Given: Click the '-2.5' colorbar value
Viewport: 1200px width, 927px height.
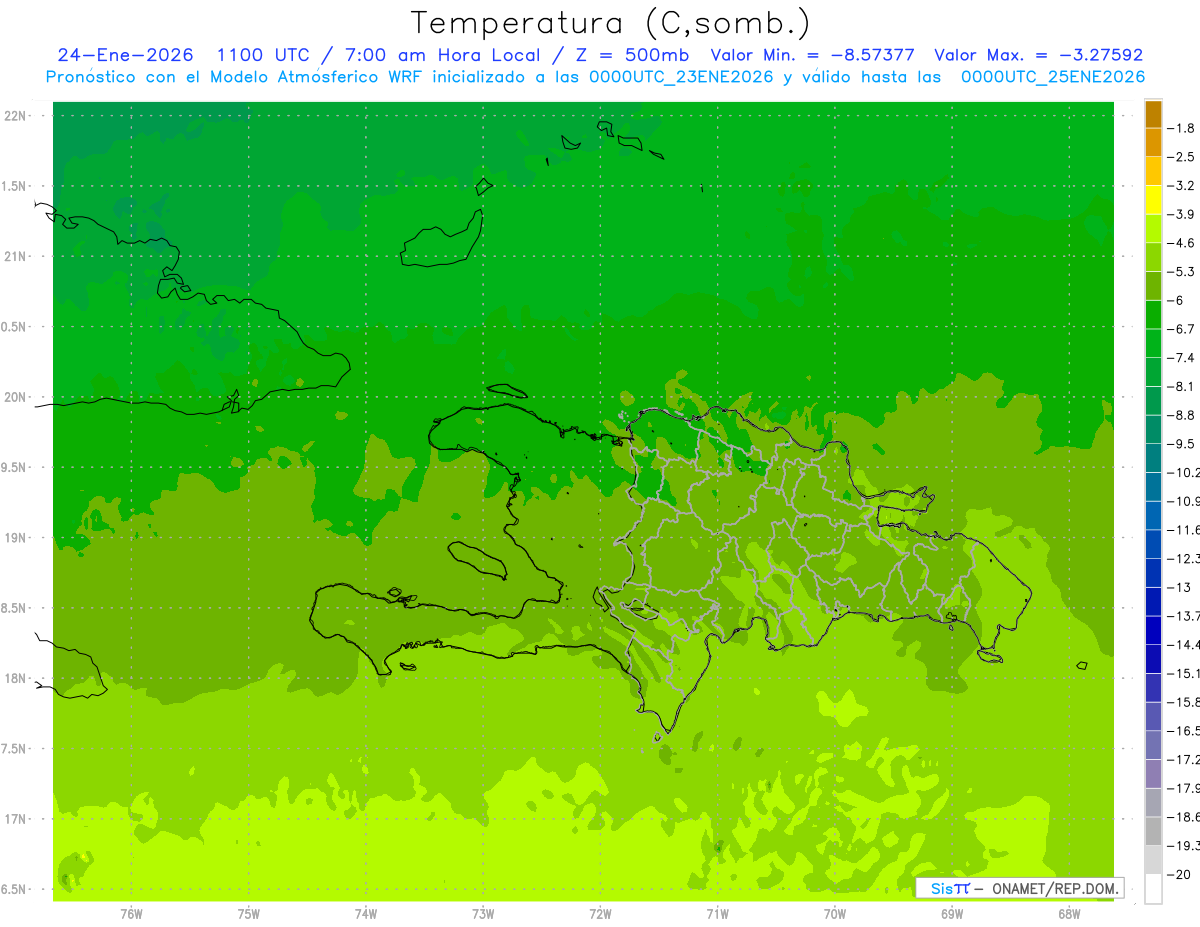Looking at the screenshot, I should (1181, 157).
